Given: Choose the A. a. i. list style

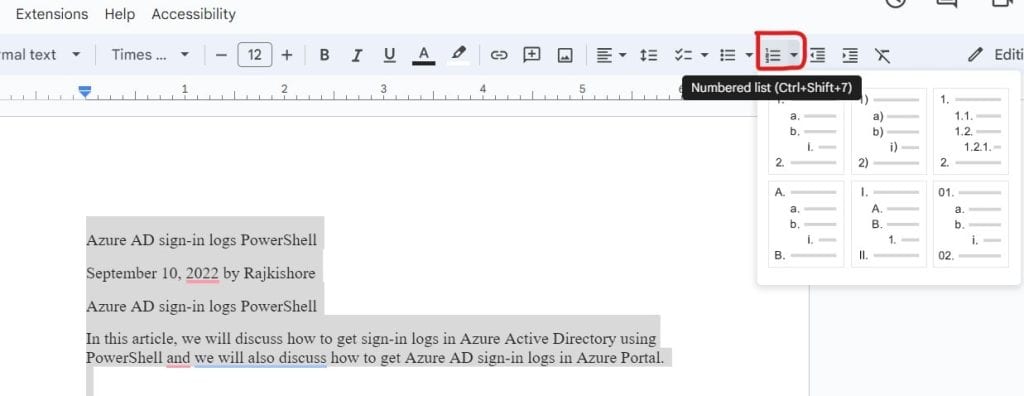Looking at the screenshot, I should coord(807,224).
